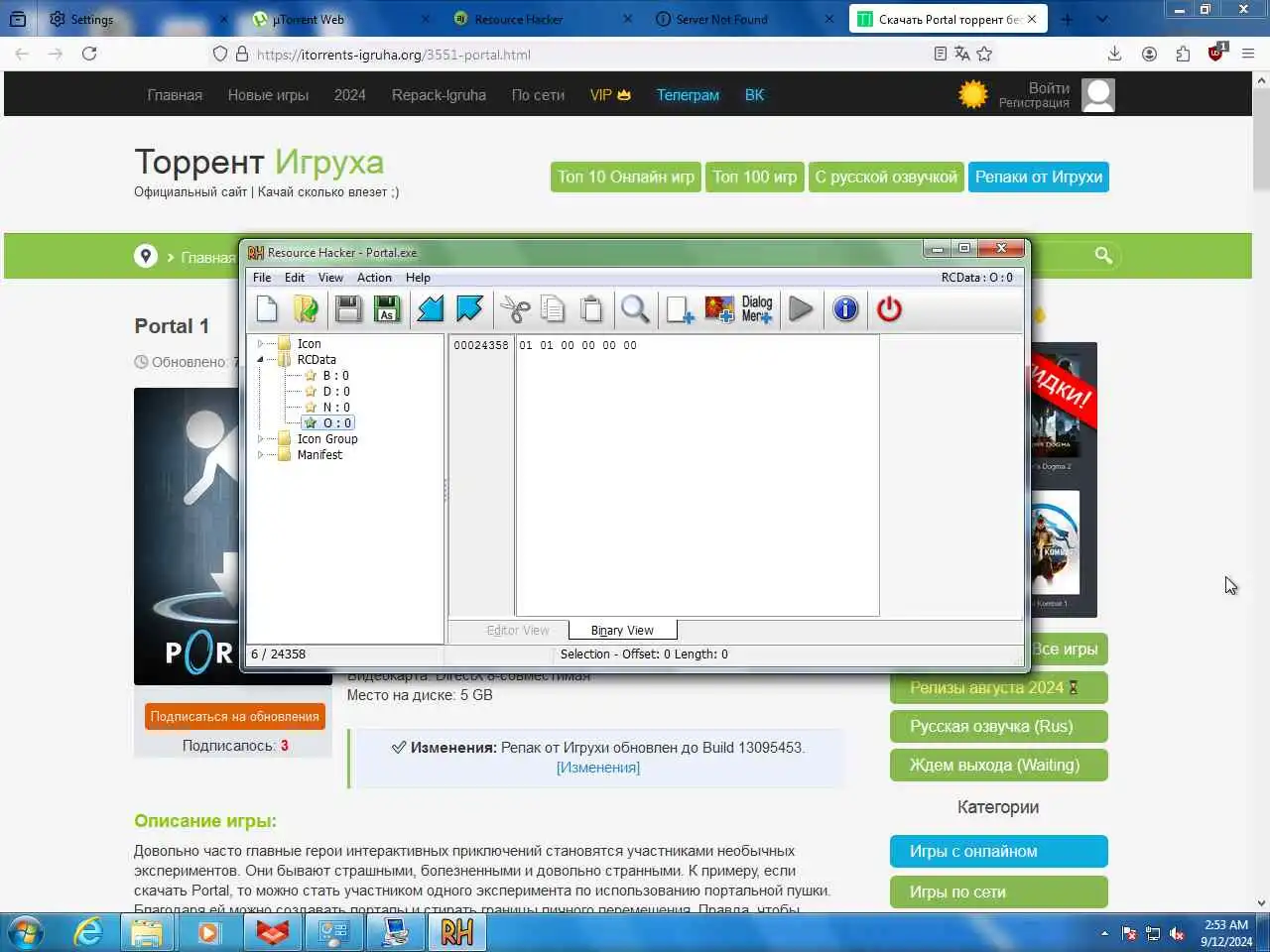This screenshot has height=952, width=1270.
Task: Click the Import resource blue arrow icon
Action: (x=431, y=309)
